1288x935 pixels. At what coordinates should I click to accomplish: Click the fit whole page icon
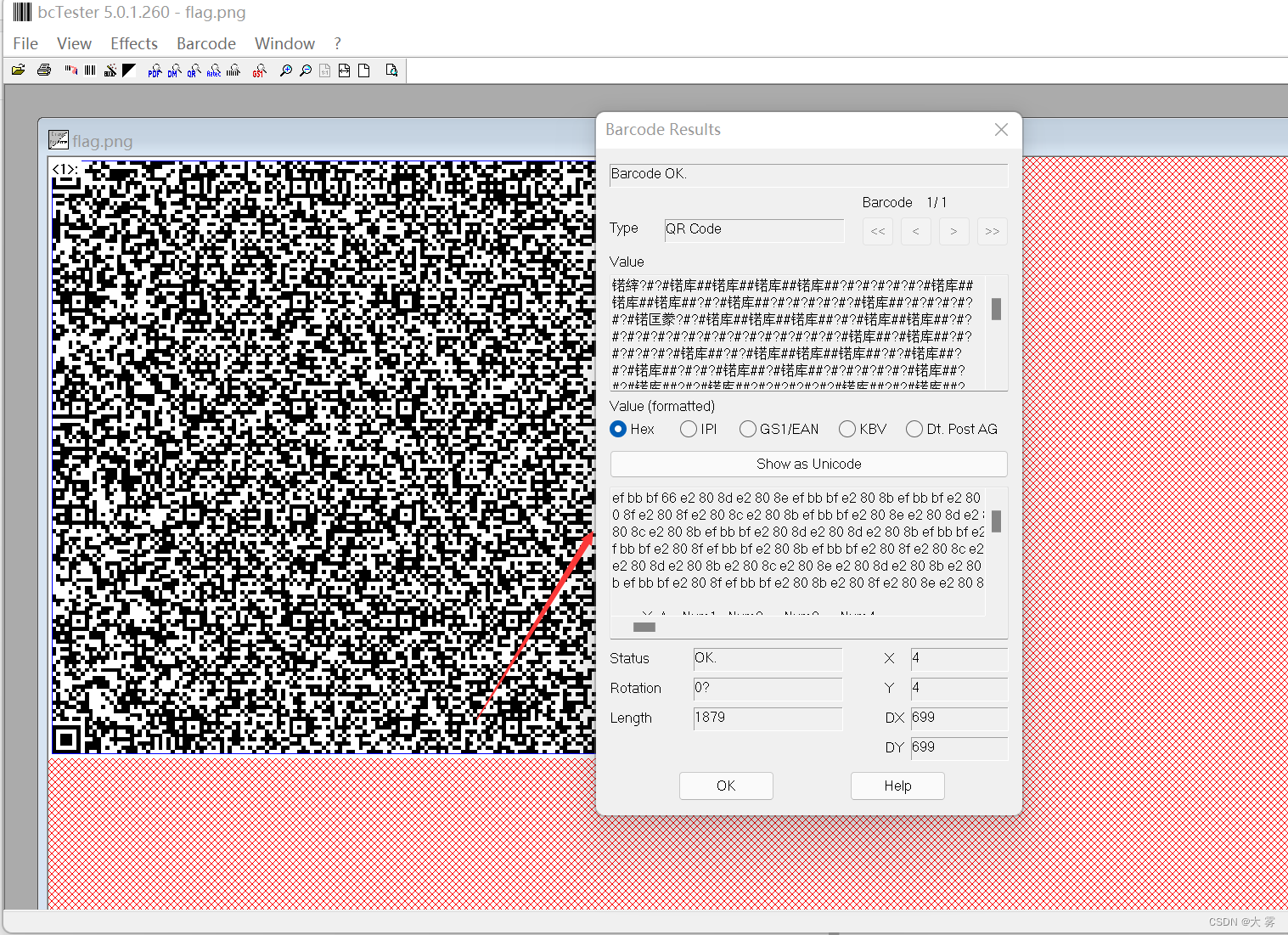364,70
